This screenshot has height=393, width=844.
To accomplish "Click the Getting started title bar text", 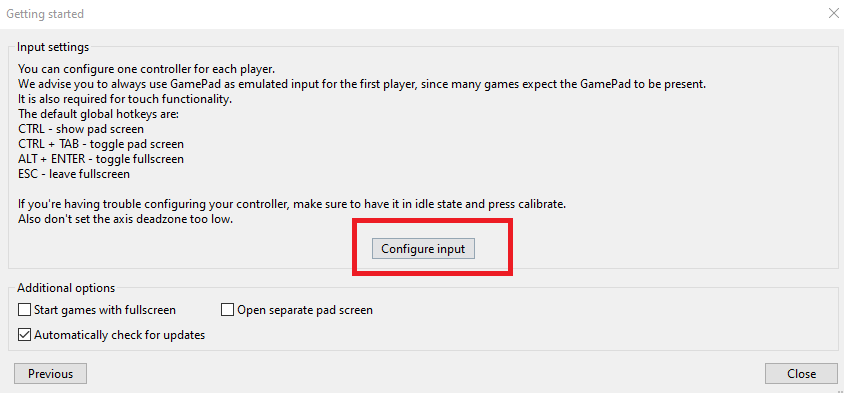I will click(x=45, y=14).
